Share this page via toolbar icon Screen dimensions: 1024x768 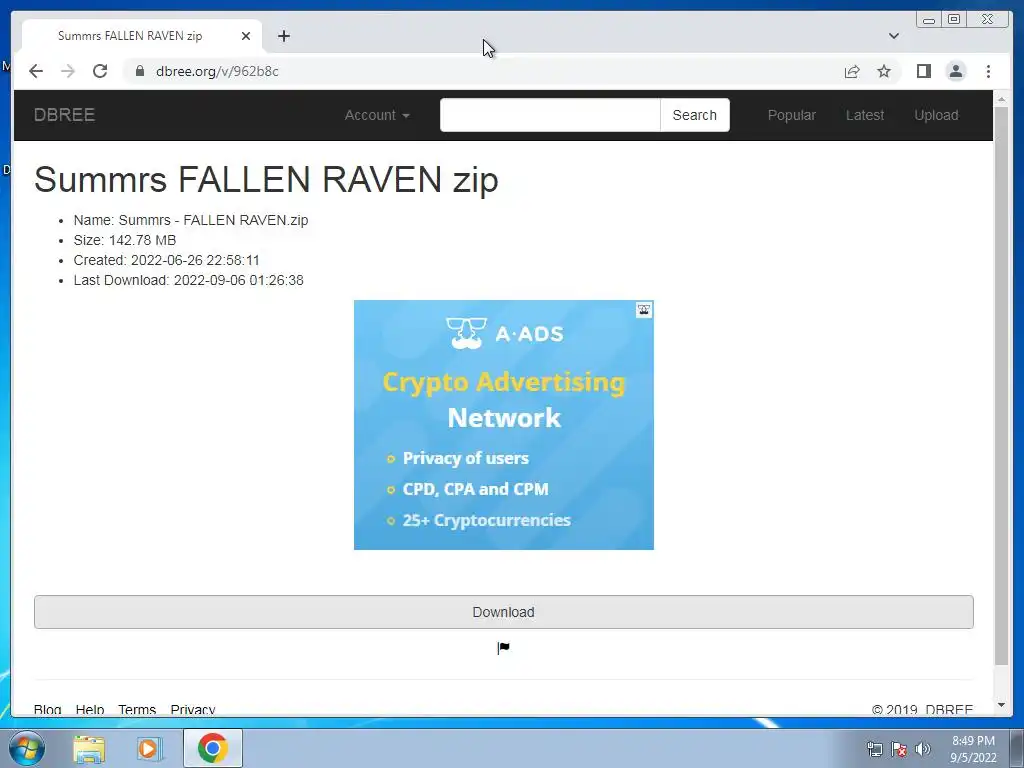pyautogui.click(x=852, y=71)
